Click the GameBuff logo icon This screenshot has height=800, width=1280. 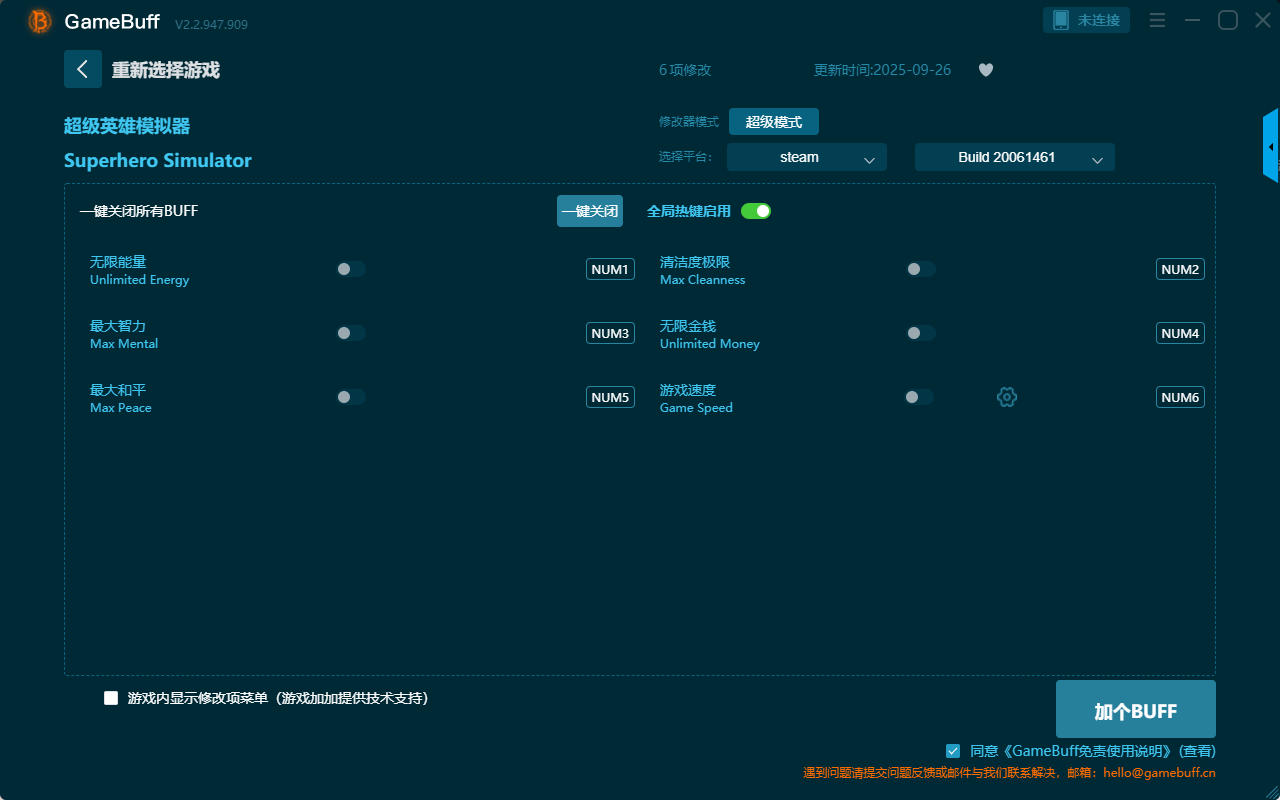coord(40,21)
